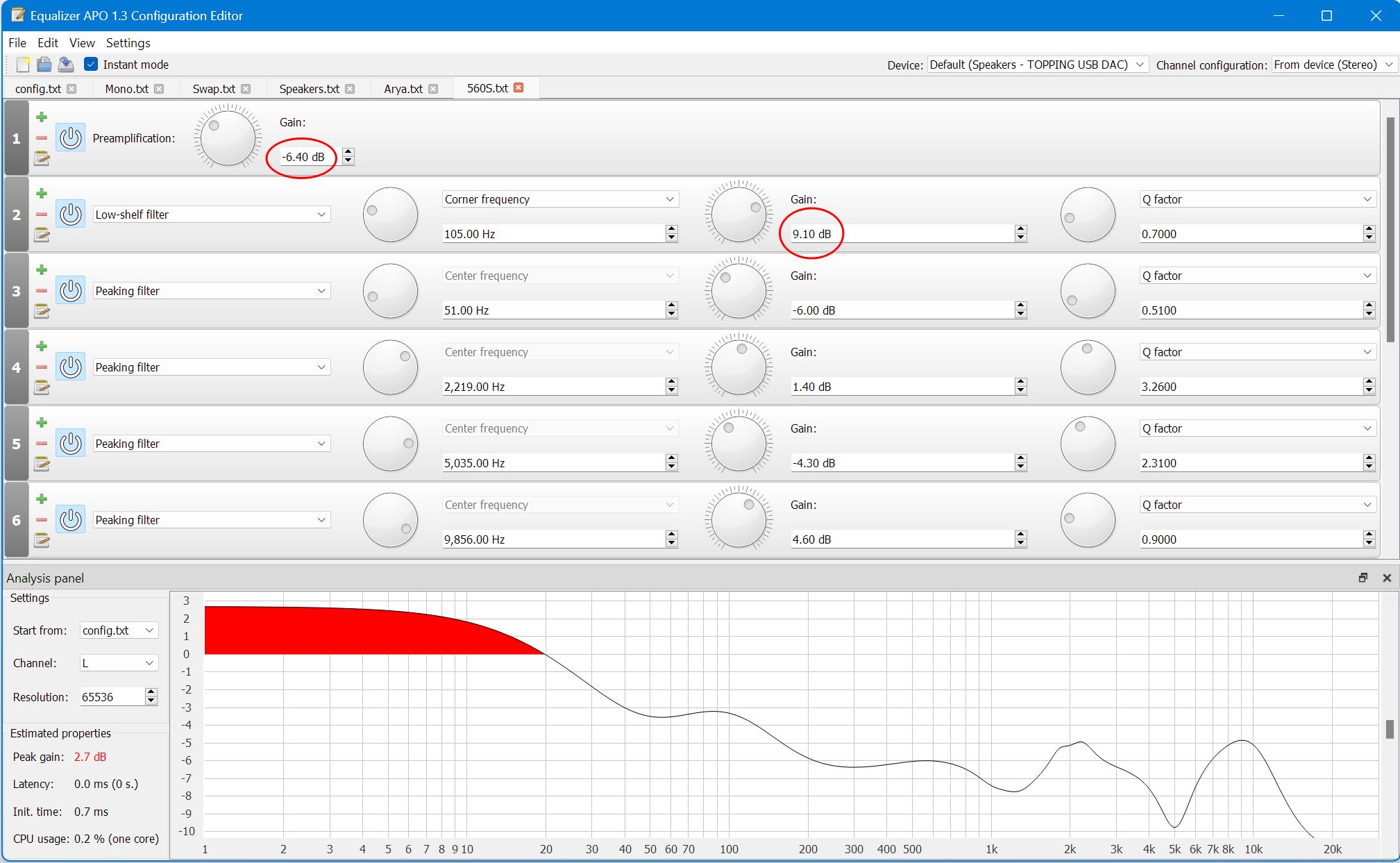Save the current configuration

coord(66,65)
